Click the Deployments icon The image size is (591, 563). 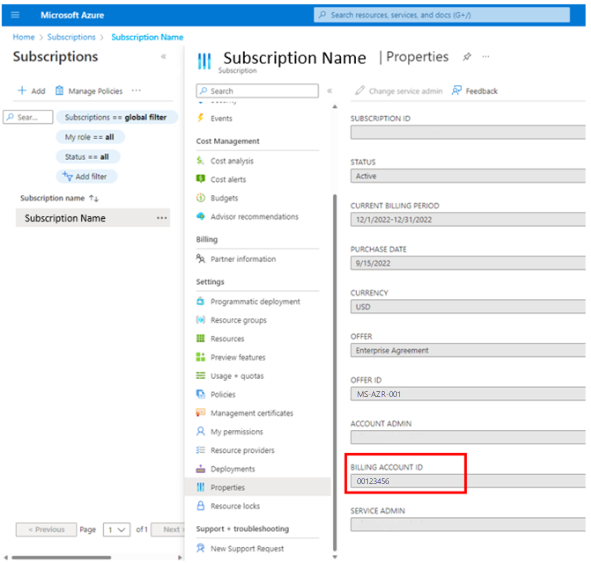[x=201, y=468]
